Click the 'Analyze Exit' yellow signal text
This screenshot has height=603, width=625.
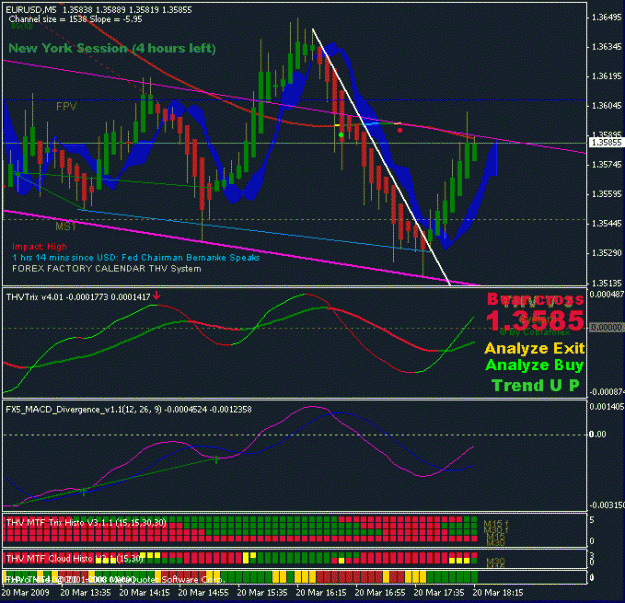point(535,348)
